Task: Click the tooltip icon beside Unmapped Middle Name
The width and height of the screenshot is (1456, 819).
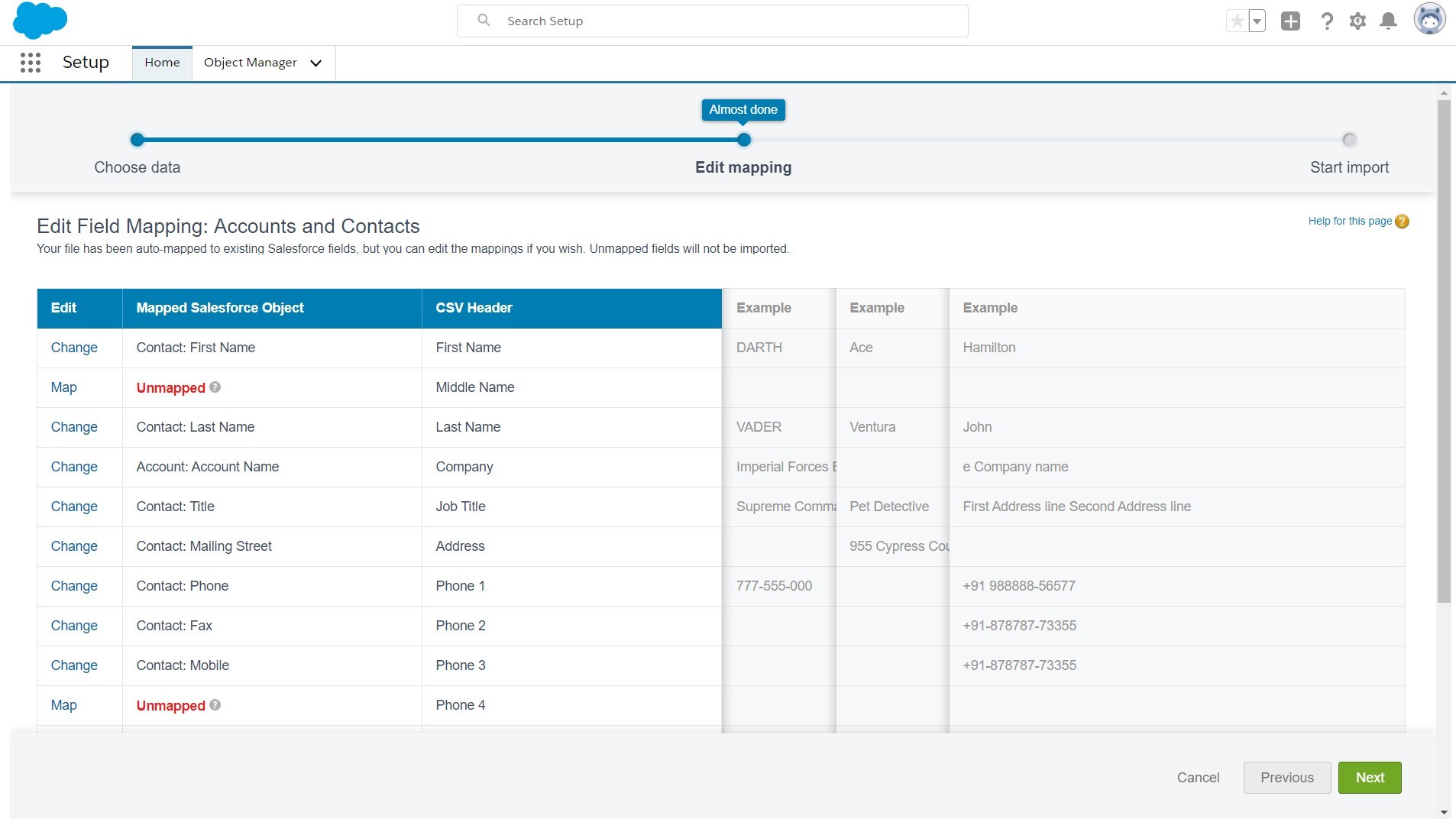Action: tap(216, 387)
